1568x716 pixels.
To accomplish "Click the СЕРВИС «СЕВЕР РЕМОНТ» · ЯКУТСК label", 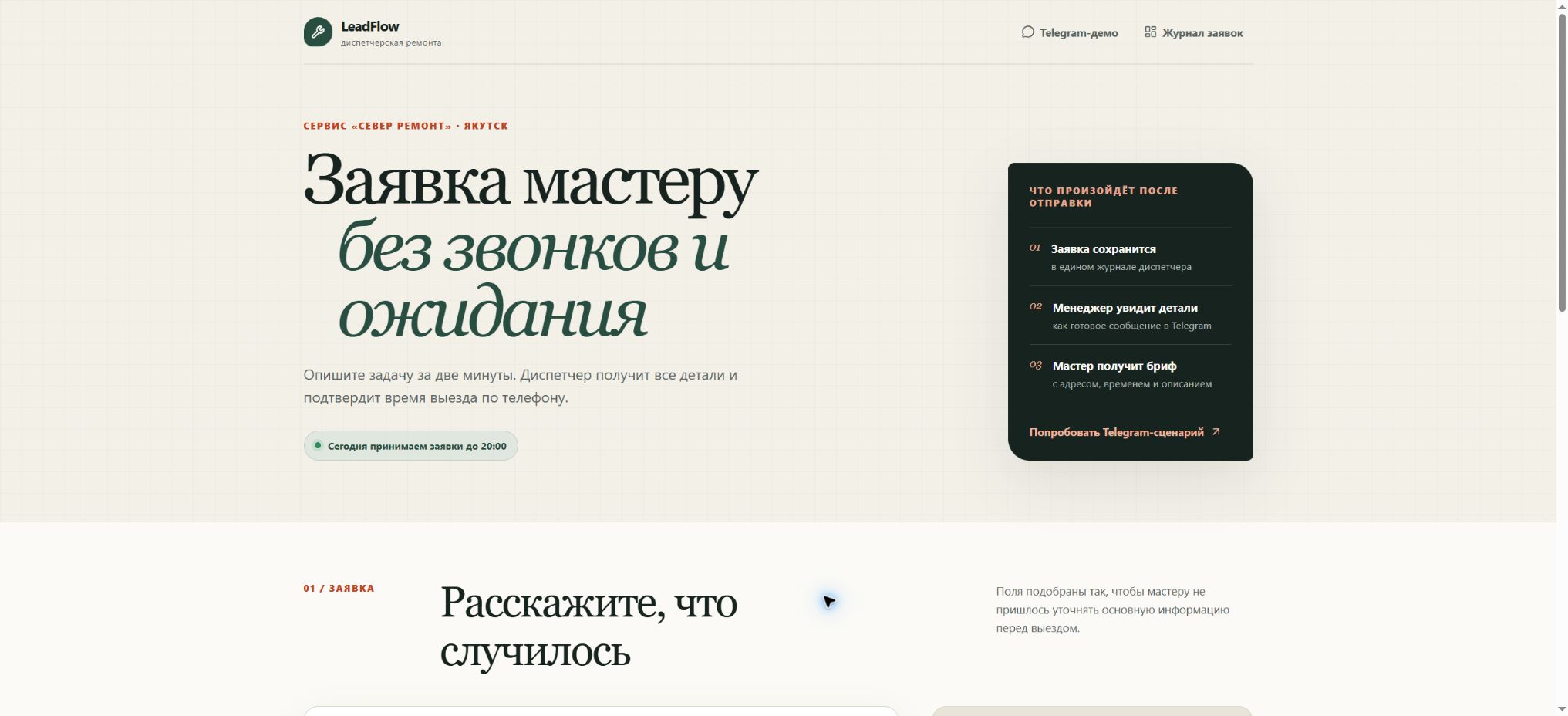I will [406, 126].
